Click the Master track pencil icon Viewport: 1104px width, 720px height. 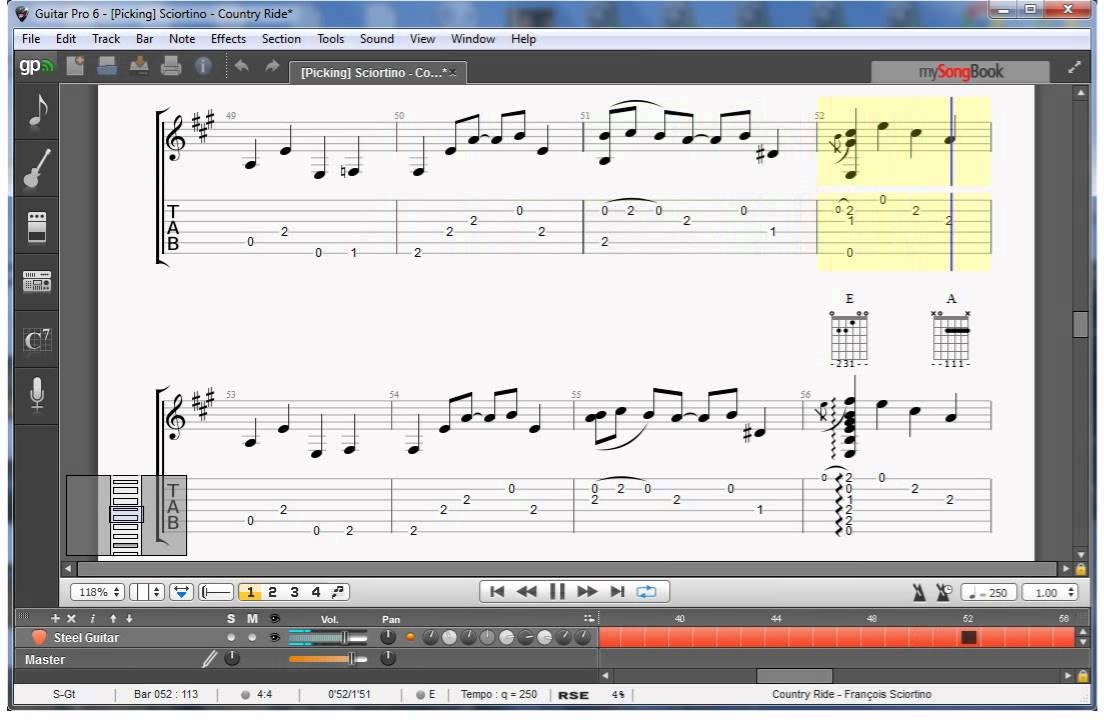point(209,659)
